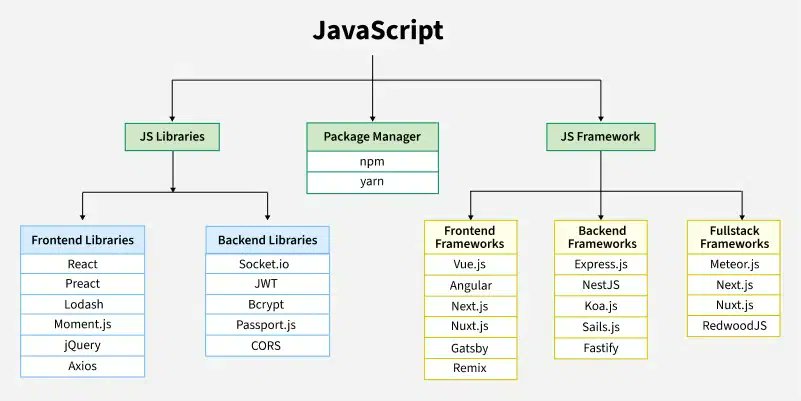Click Sails.js in Backend Frameworks
Screen dimensions: 801x401
pyautogui.click(x=601, y=327)
